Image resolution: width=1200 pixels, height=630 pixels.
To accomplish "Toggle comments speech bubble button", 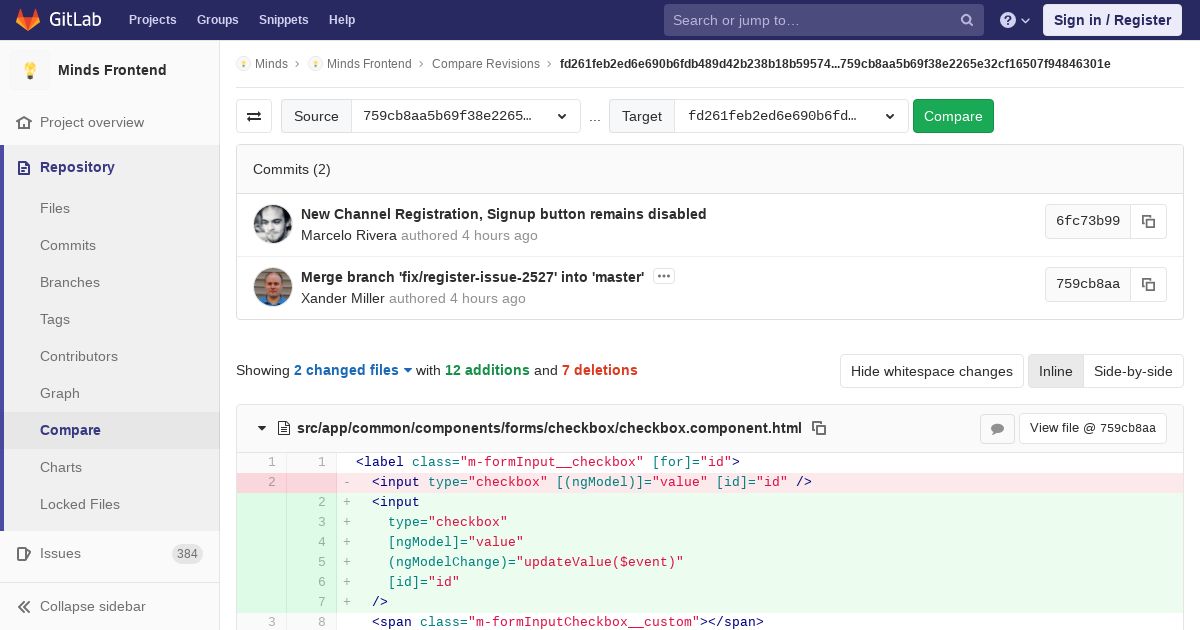I will coord(997,428).
